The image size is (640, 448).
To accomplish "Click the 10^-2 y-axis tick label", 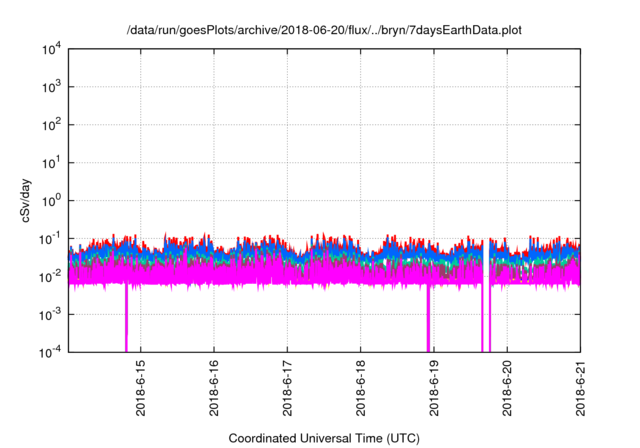I will click(x=50, y=277).
